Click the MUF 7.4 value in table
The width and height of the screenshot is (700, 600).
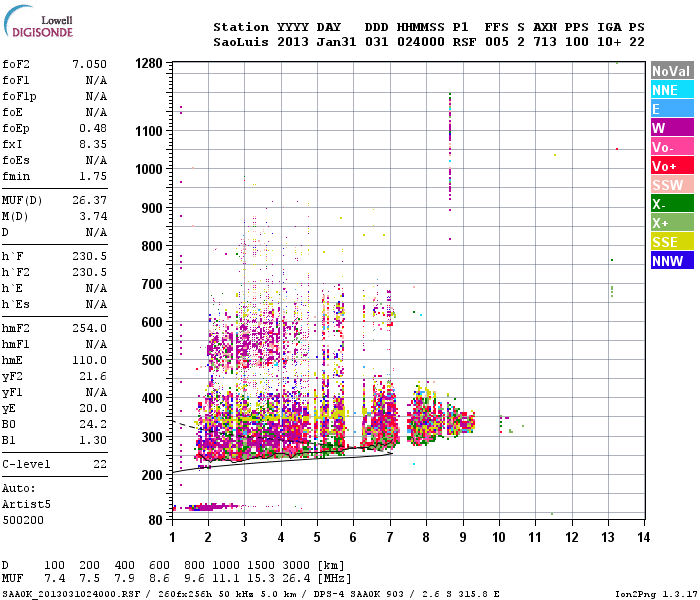click(54, 579)
